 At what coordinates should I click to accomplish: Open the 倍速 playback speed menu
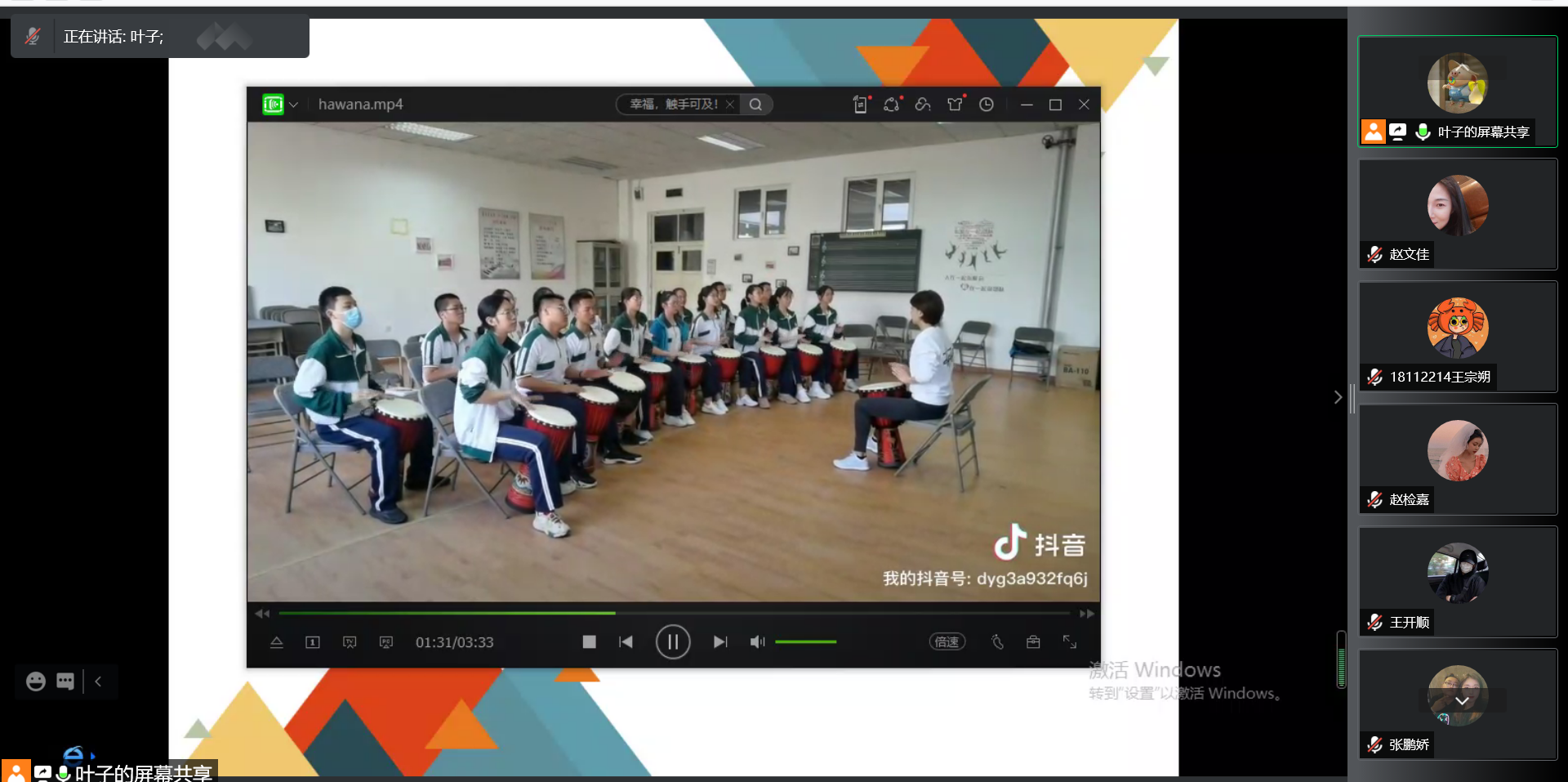[947, 642]
